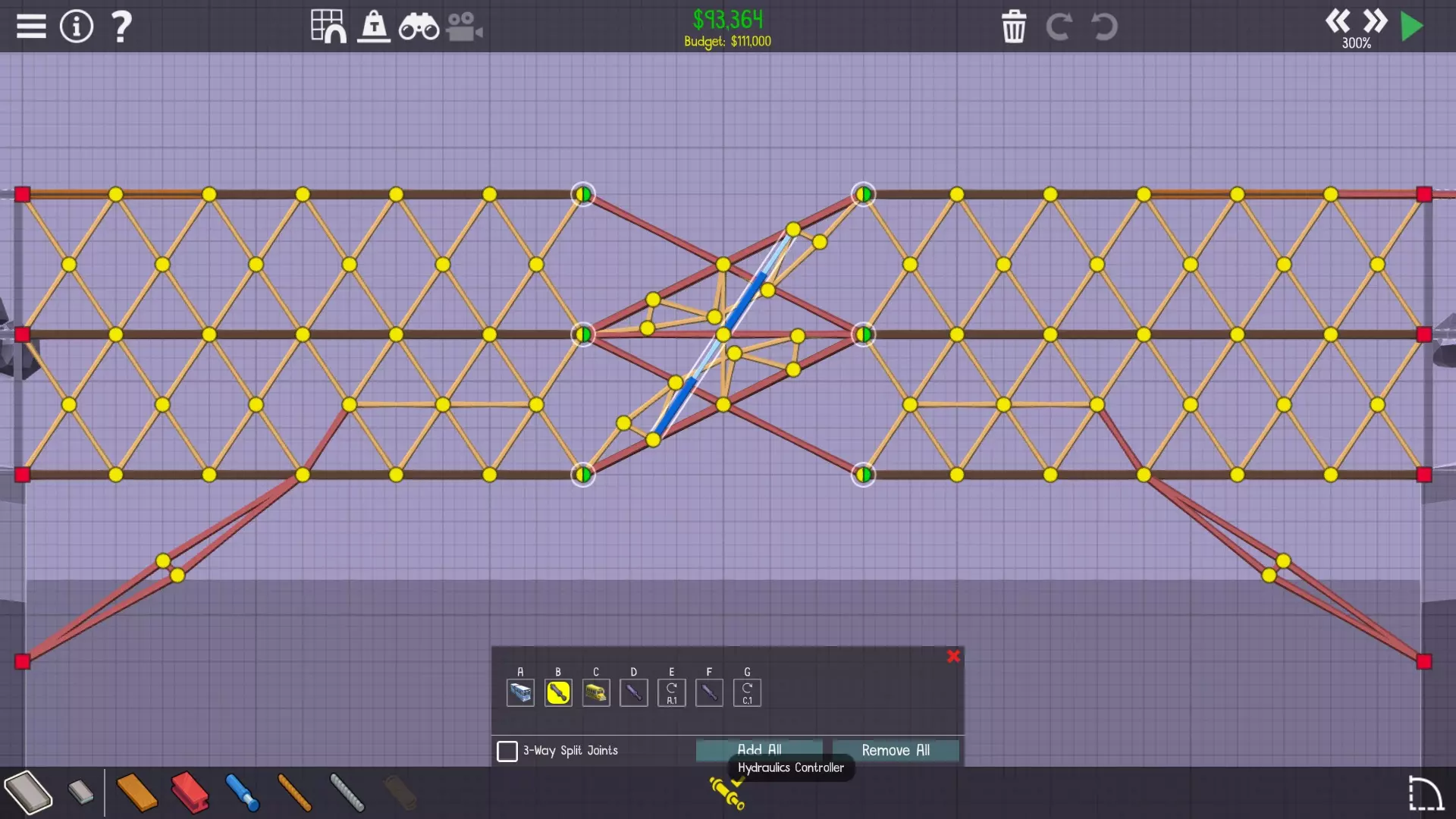Open the weight stress view icon
This screenshot has width=1456, height=819.
pyautogui.click(x=374, y=27)
